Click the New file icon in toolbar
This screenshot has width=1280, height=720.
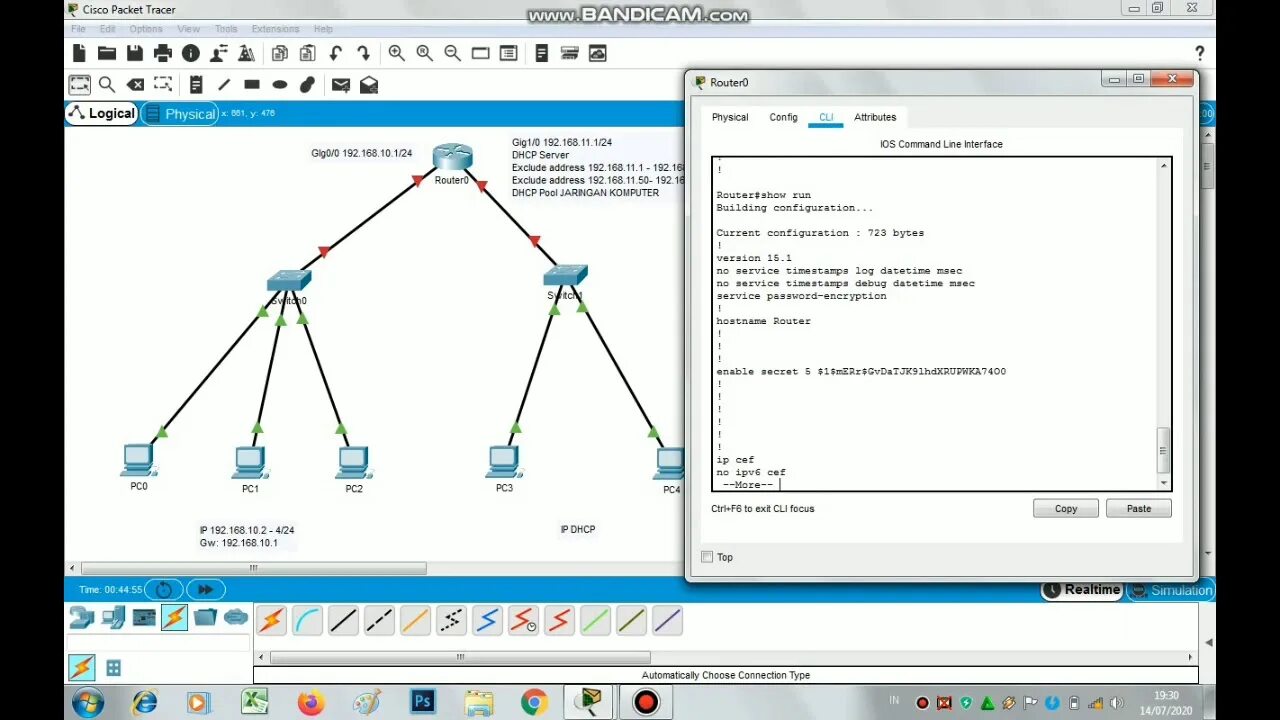tap(79, 53)
